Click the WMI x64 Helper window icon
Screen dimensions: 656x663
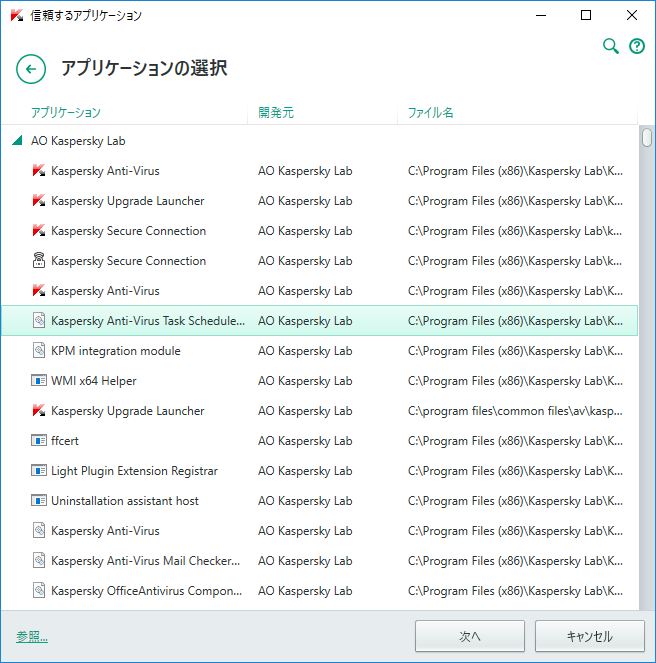(x=39, y=381)
